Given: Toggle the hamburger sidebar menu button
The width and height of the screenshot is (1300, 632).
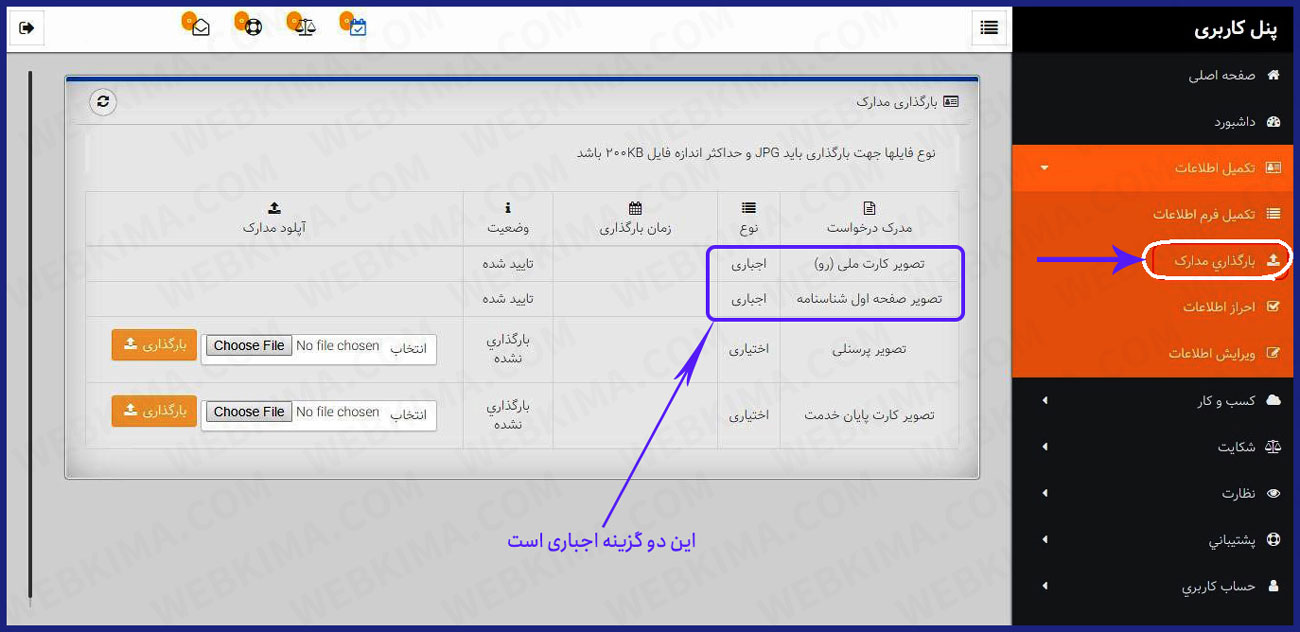Looking at the screenshot, I should [989, 28].
